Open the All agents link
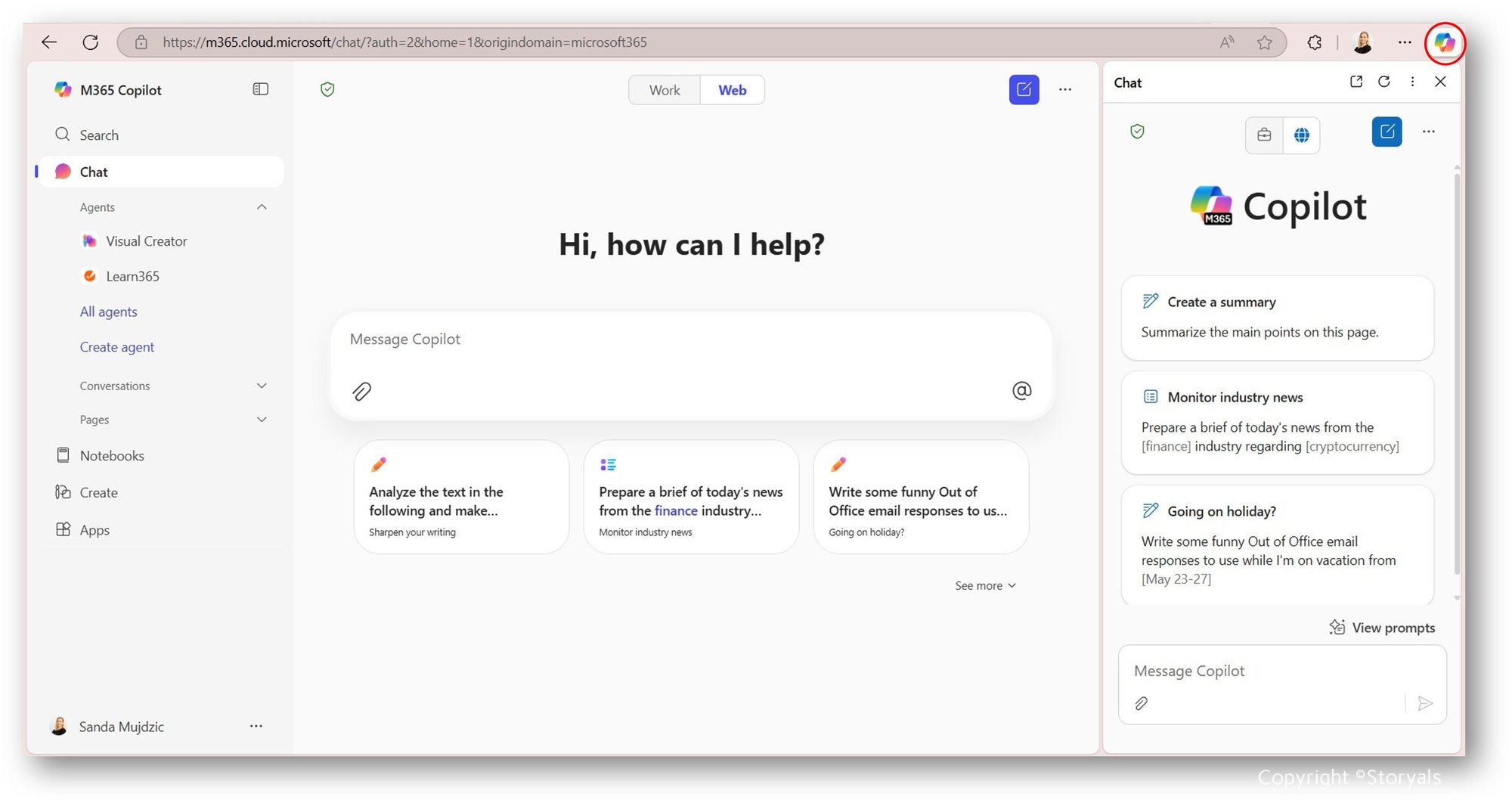Screen dimensions: 1512x803 tap(108, 312)
